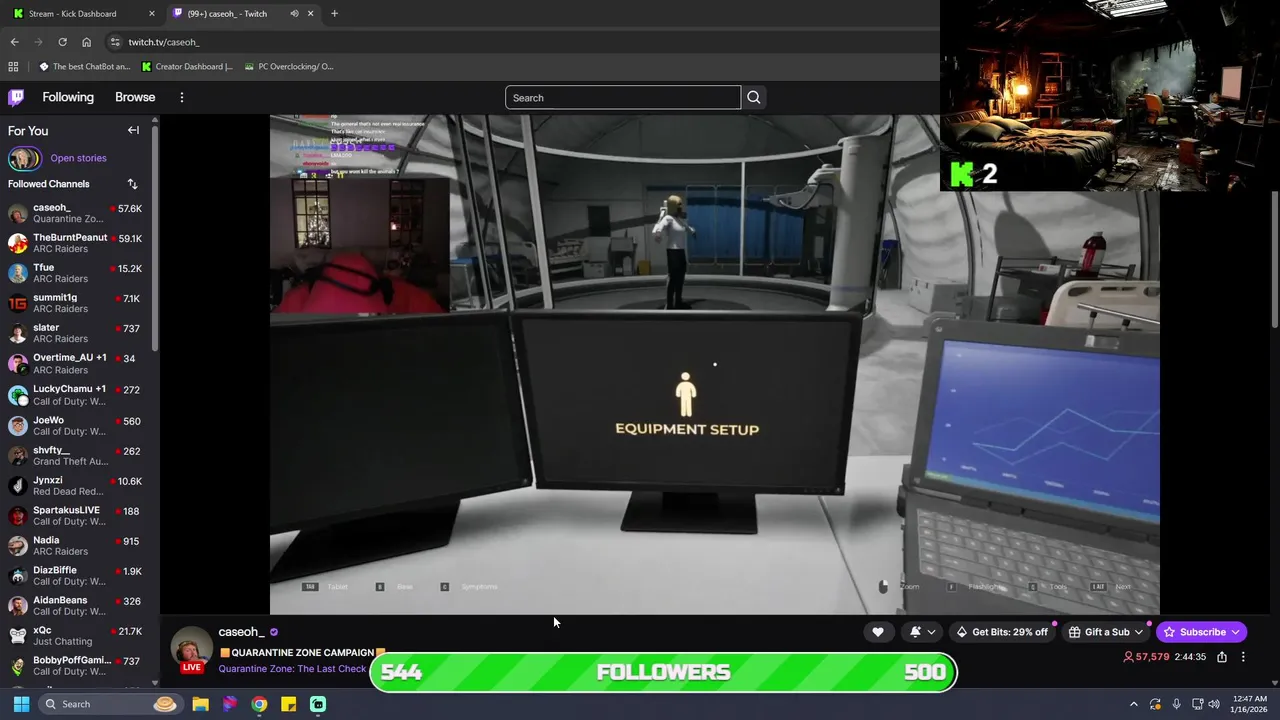This screenshot has height=720, width=1280.
Task: Open Windows Start menu
Action: click(21, 704)
